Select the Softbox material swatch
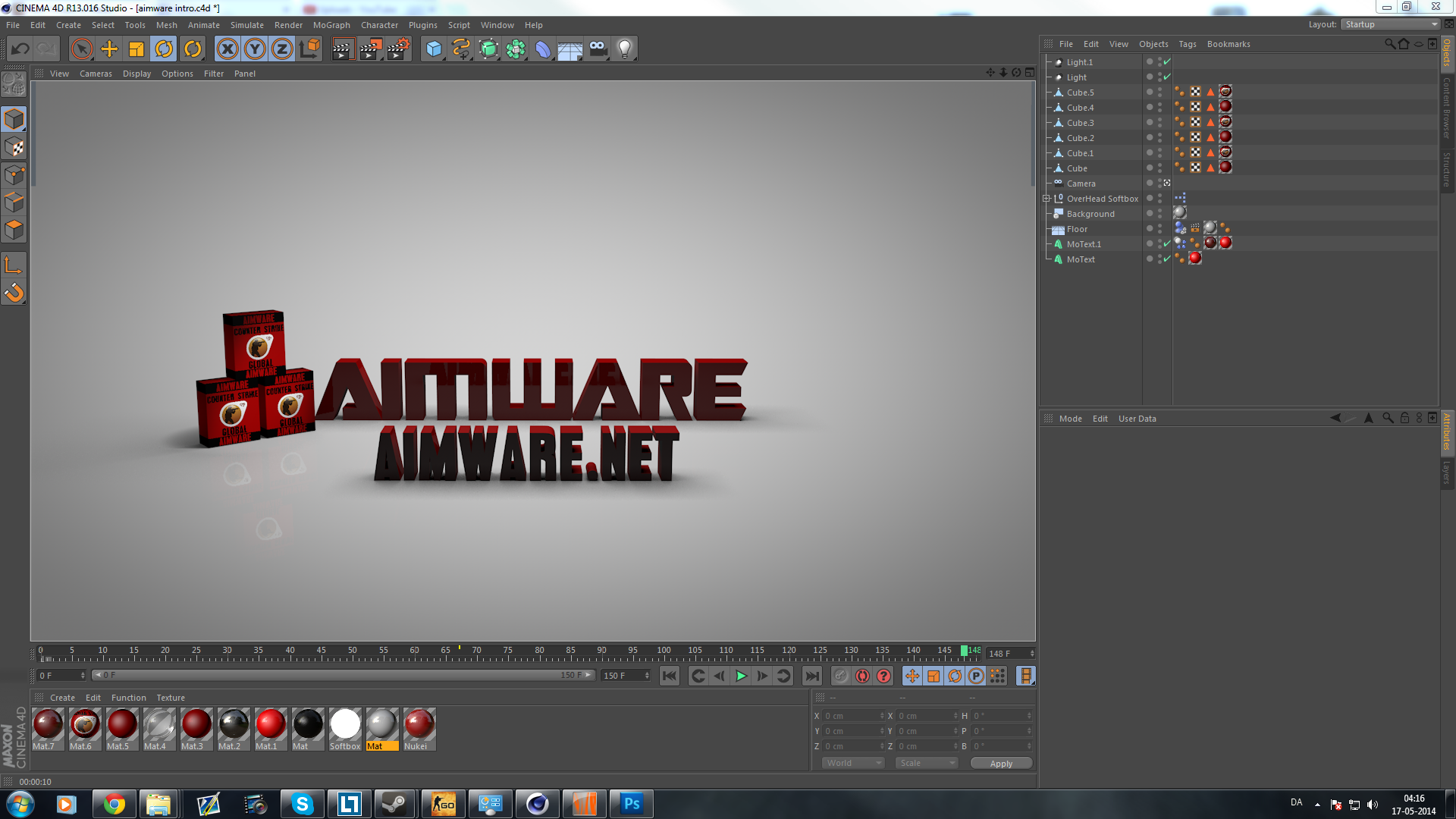Image resolution: width=1456 pixels, height=819 pixels. [345, 725]
